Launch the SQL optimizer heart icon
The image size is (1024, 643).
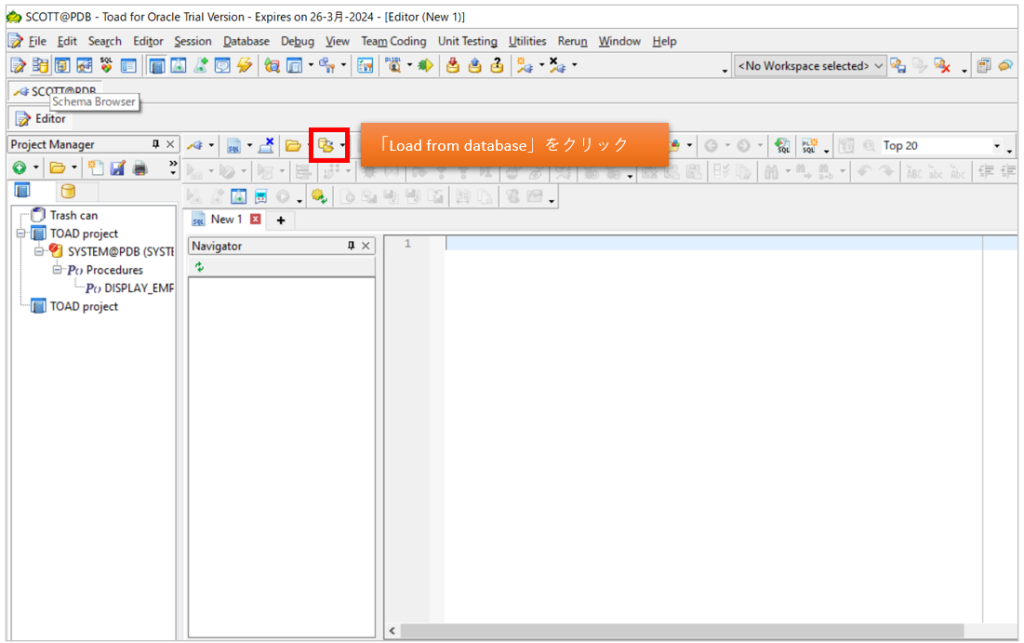point(106,65)
